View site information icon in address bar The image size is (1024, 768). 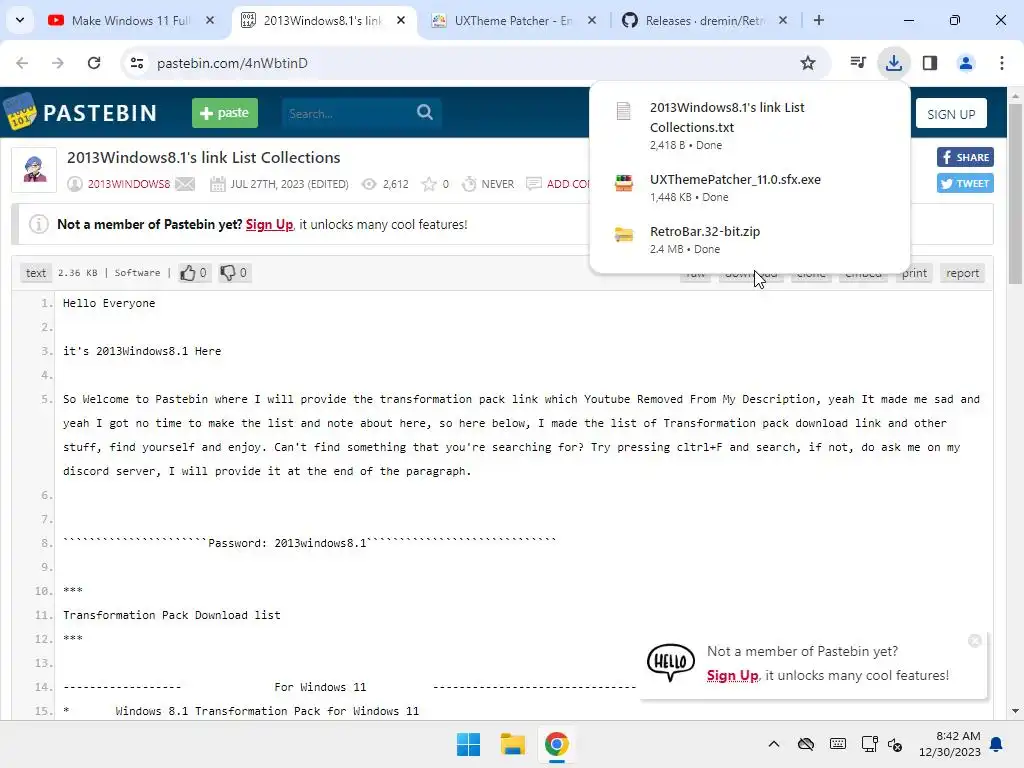pos(137,63)
